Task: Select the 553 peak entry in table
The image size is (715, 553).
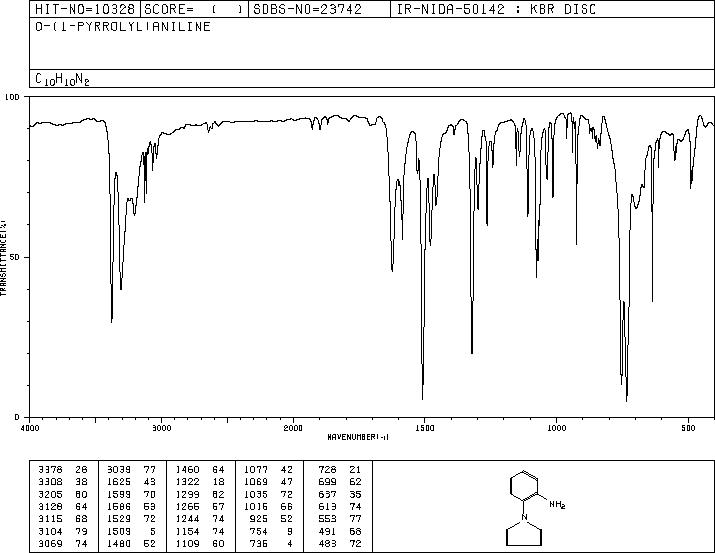Action: (340, 519)
